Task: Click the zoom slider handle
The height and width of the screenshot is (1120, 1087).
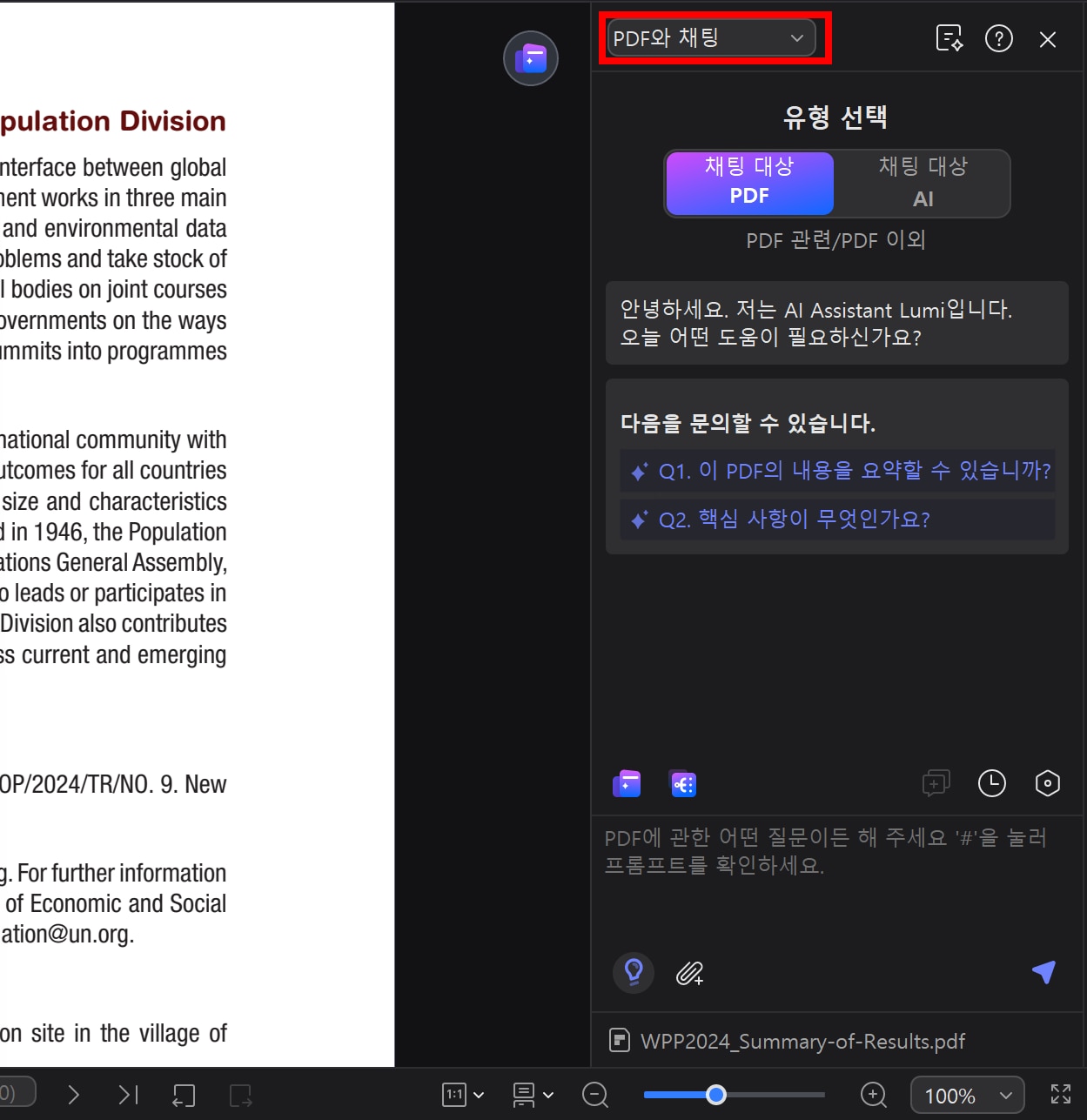Action: [x=716, y=1095]
